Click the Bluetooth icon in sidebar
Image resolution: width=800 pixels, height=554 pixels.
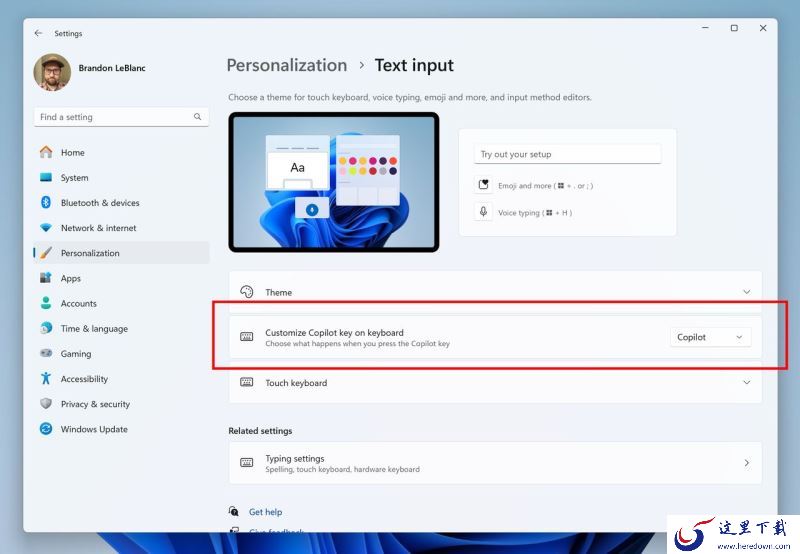pos(46,203)
